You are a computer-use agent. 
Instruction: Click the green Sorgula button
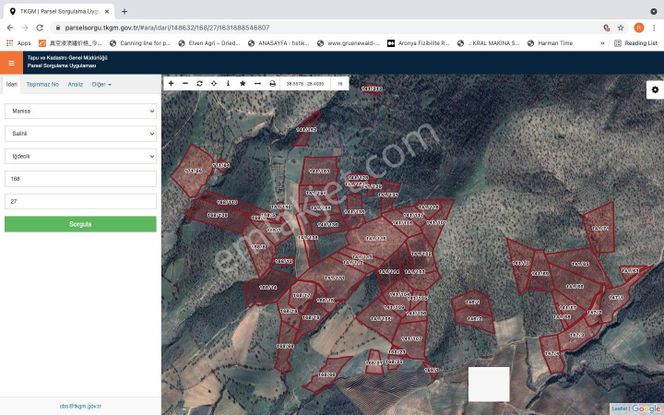coord(80,224)
